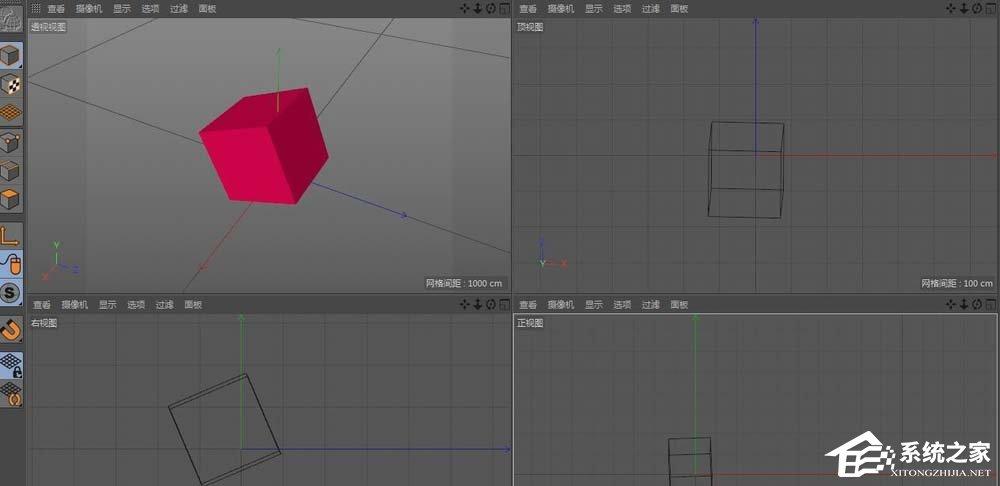
Task: Click the move camera icon in right view
Action: [x=465, y=304]
